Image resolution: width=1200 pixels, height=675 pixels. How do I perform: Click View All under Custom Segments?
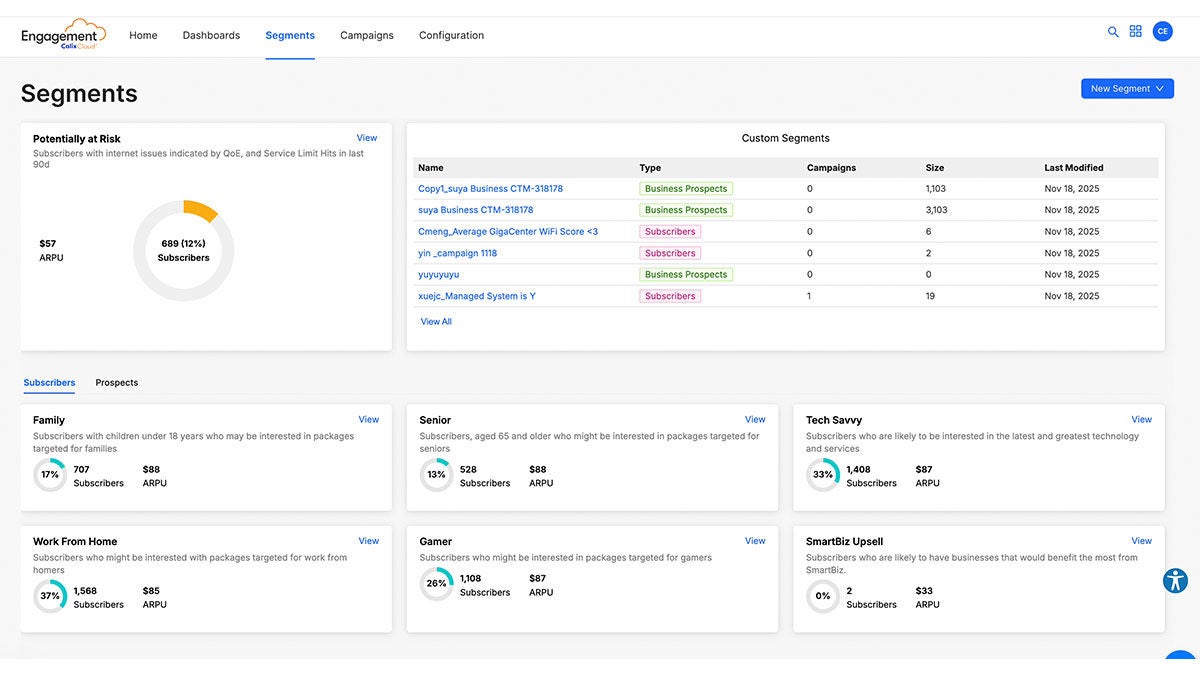pyautogui.click(x=436, y=321)
